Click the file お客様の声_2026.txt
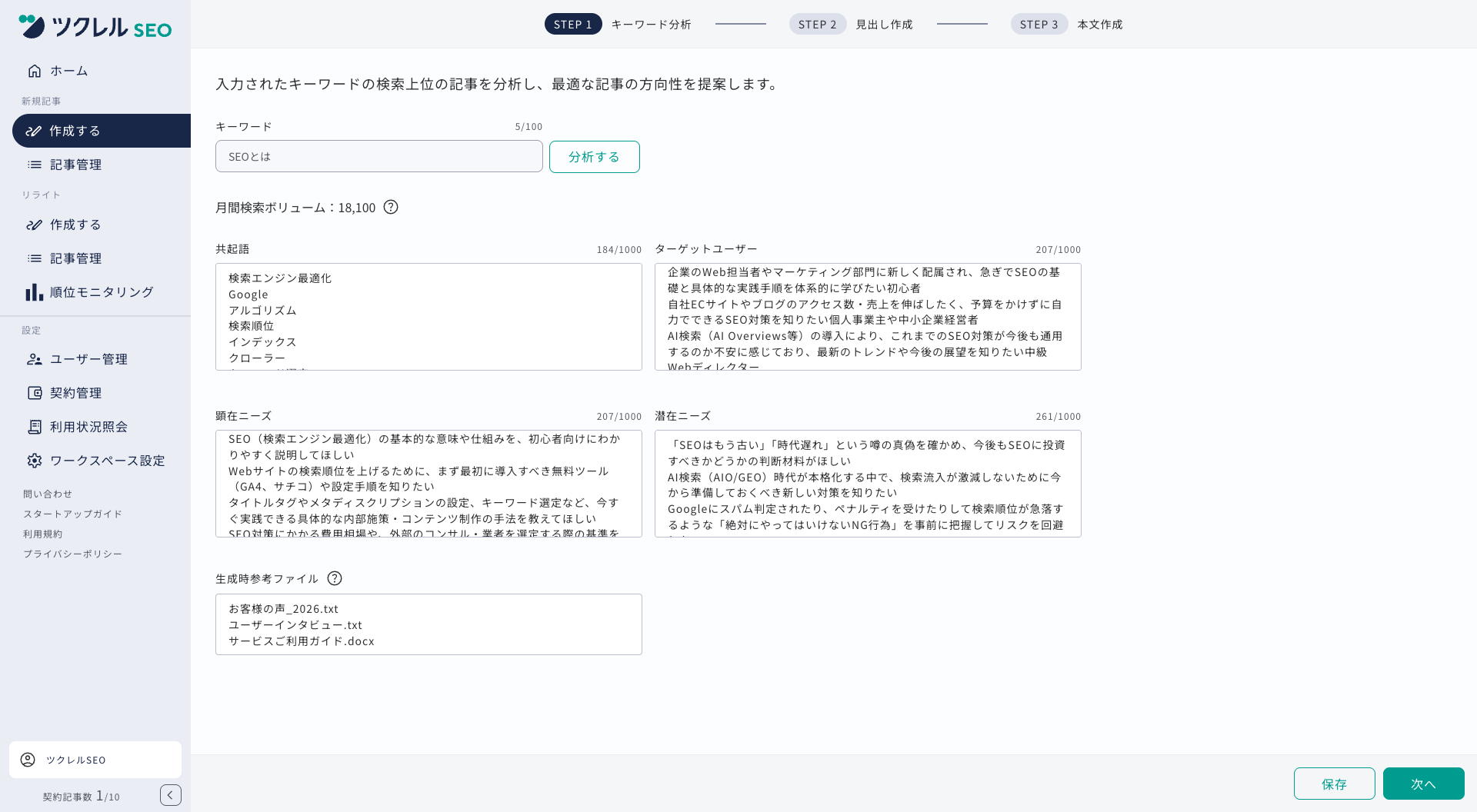Screen dimensions: 1477x812 [283, 609]
